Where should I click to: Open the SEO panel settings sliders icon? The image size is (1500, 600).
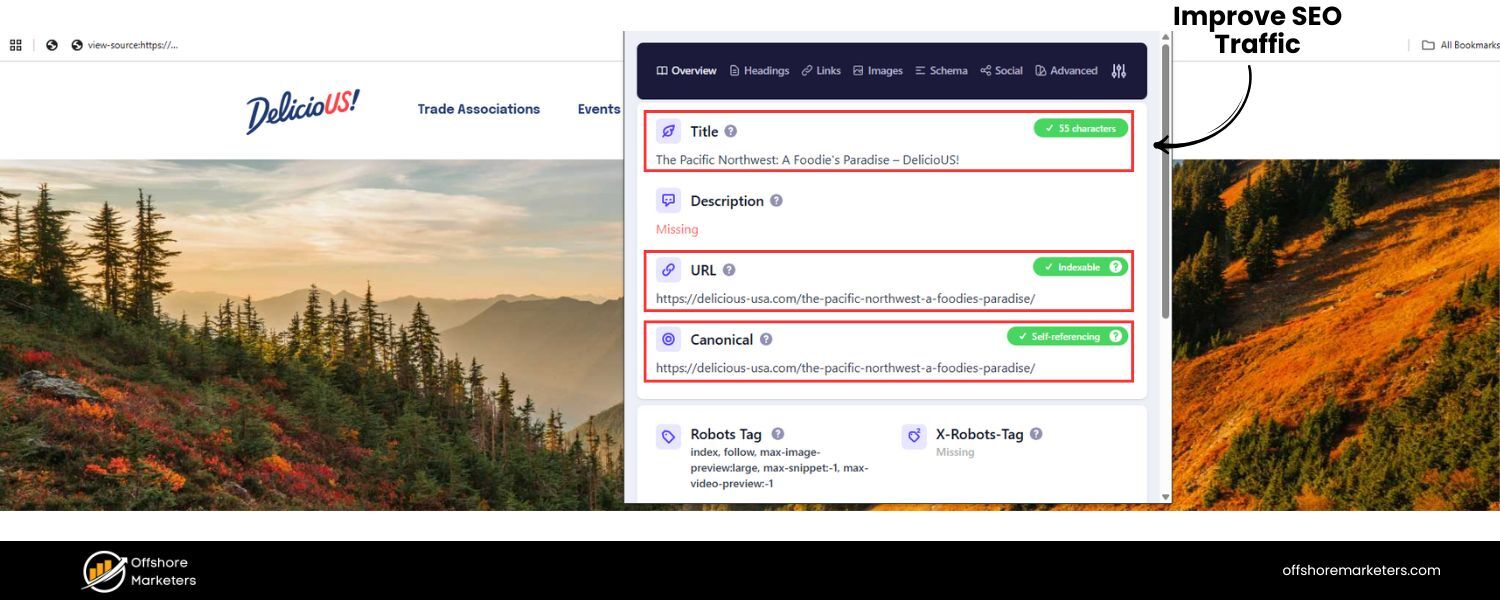(x=1119, y=70)
